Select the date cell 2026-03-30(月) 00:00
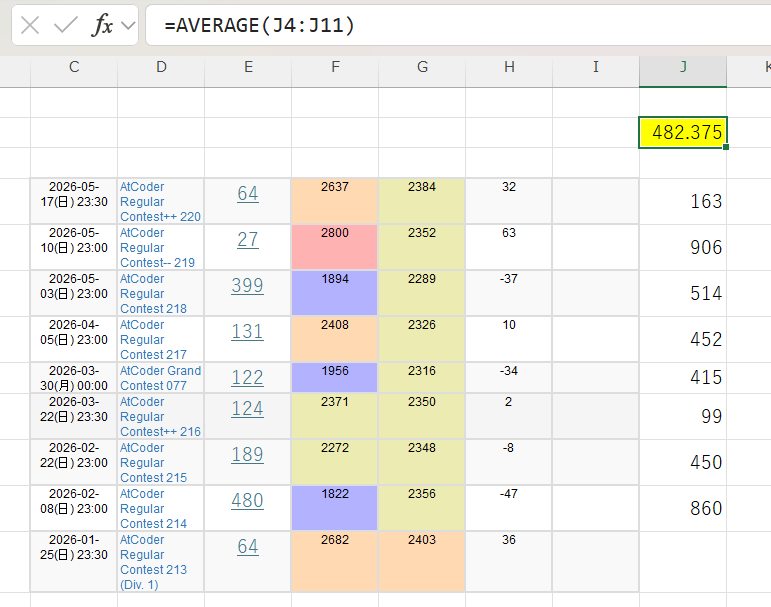 [74, 378]
